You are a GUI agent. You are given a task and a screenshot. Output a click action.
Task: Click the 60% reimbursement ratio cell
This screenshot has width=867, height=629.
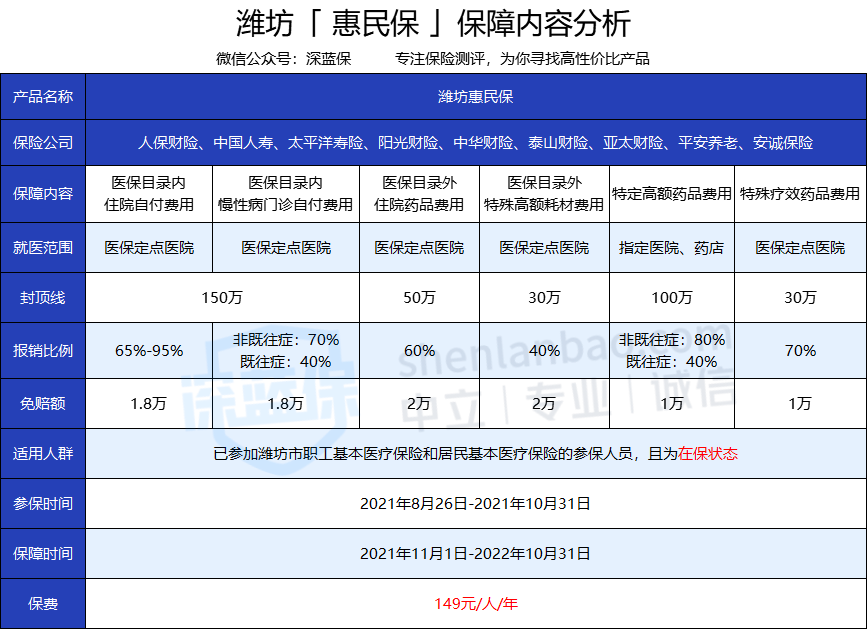(419, 350)
